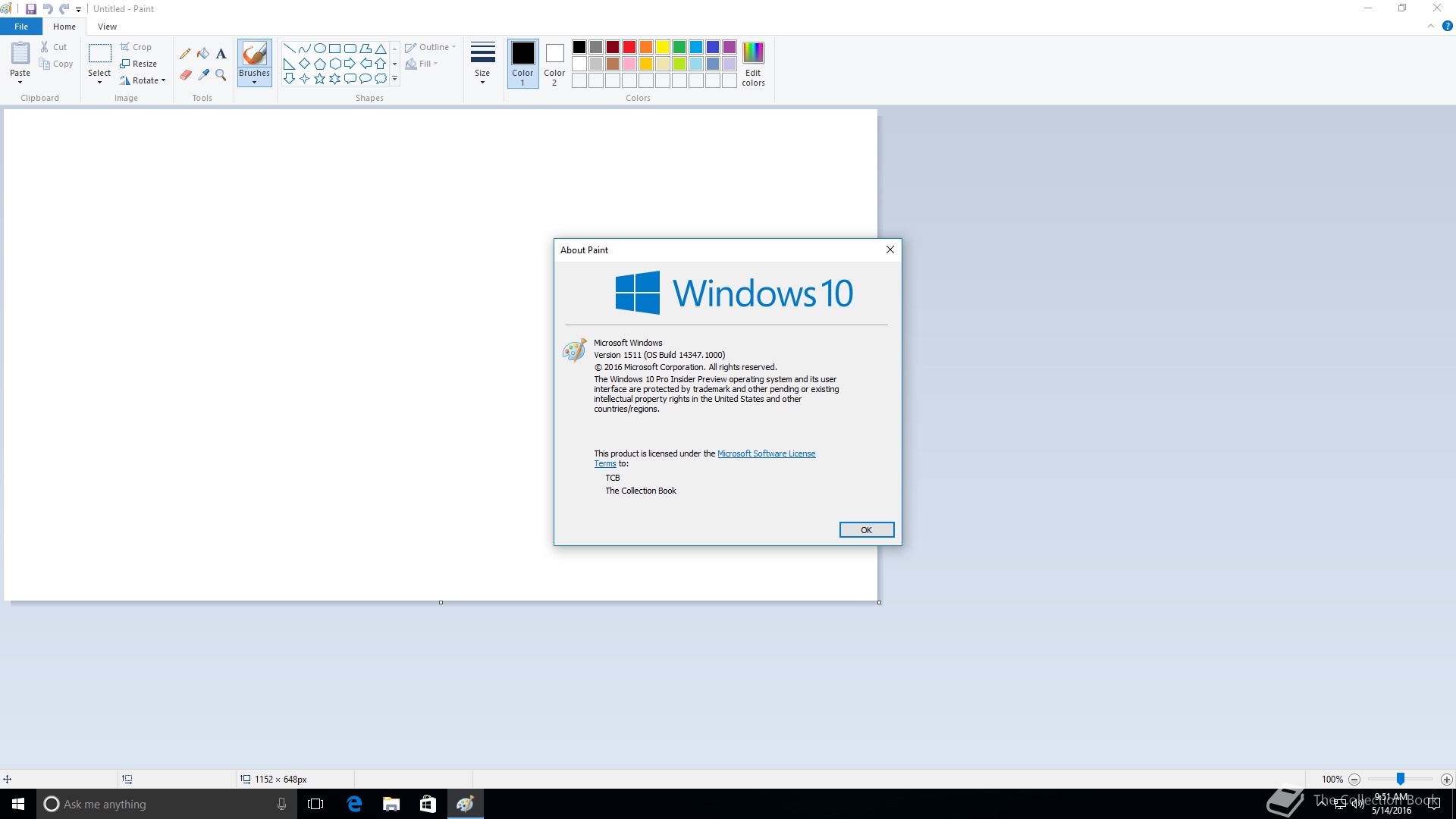Click the zoom out minus button
The height and width of the screenshot is (819, 1456).
(x=1354, y=780)
